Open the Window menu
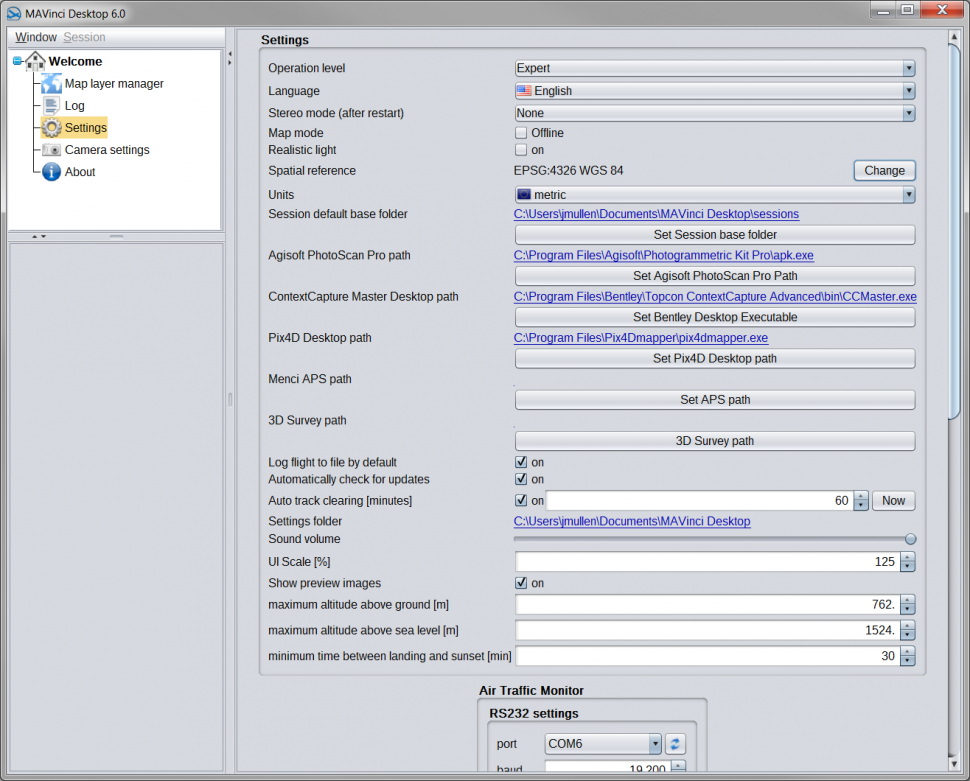Image resolution: width=970 pixels, height=781 pixels. [x=36, y=37]
